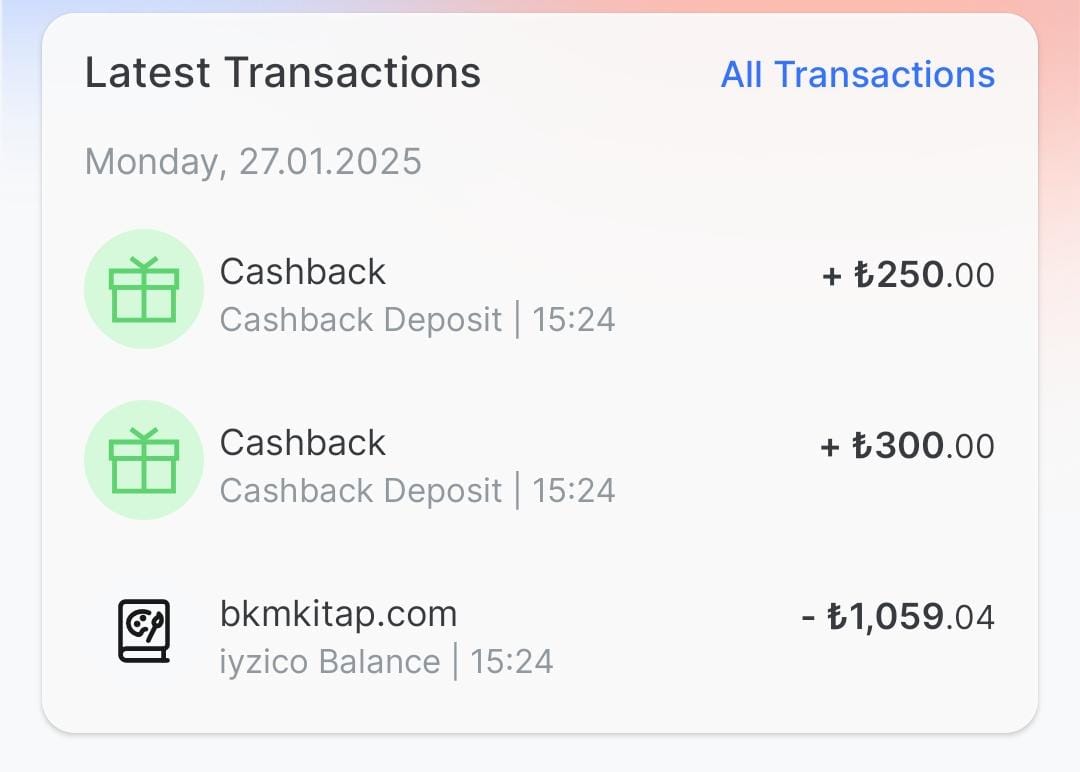Click the bkmkitap.com merchant name

338,614
